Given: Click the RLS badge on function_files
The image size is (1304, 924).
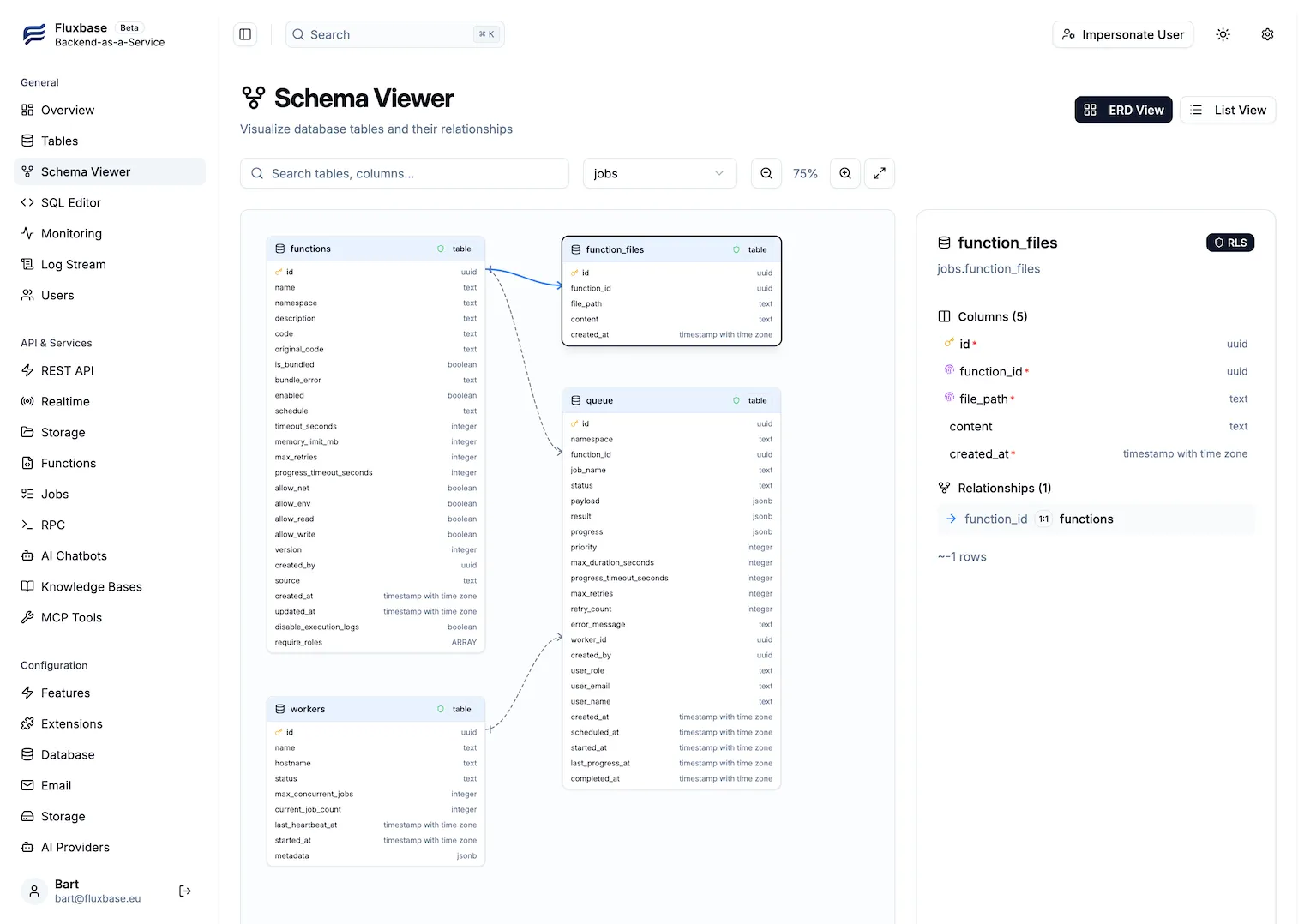Looking at the screenshot, I should coord(1230,243).
